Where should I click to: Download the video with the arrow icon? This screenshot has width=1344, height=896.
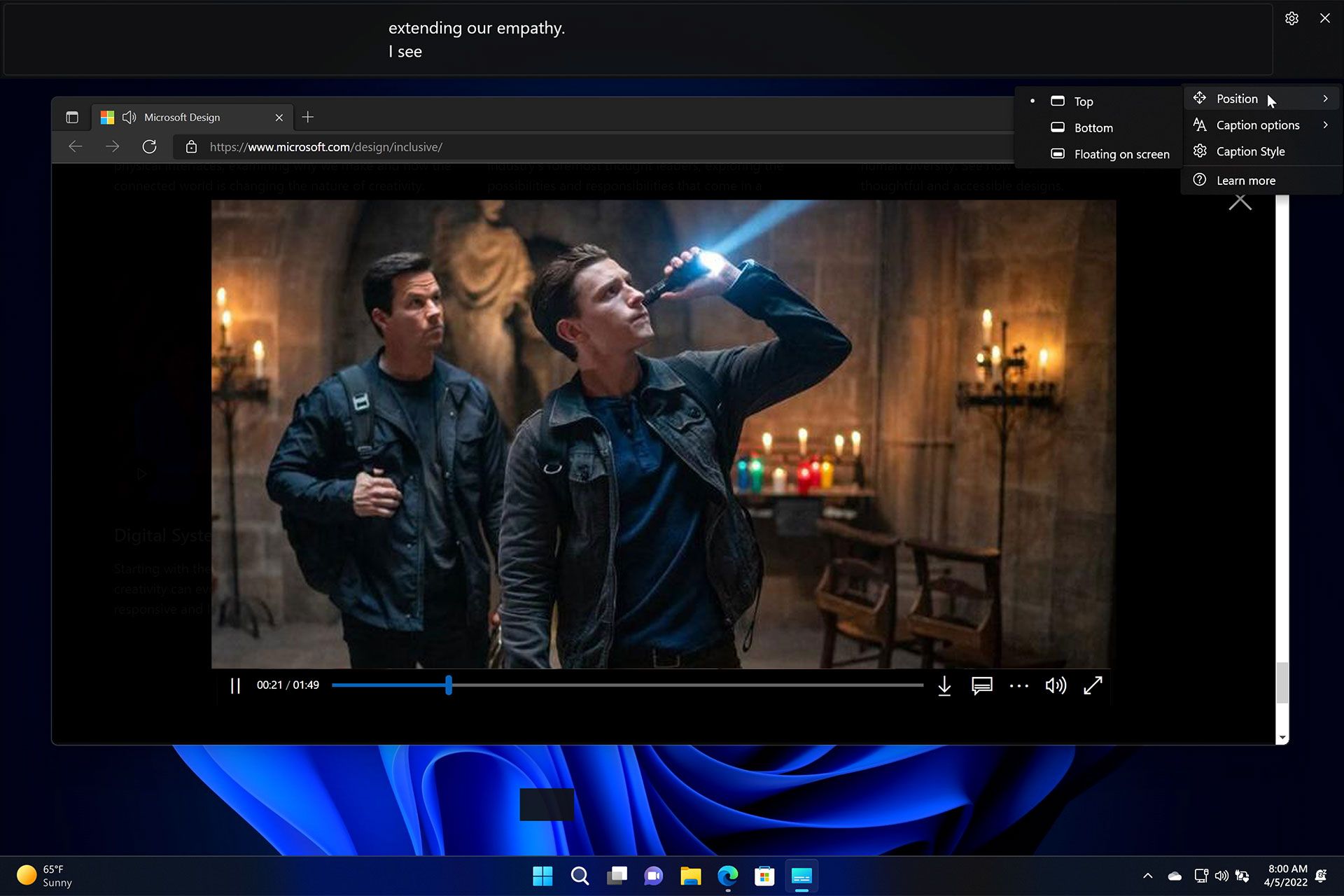coord(944,685)
